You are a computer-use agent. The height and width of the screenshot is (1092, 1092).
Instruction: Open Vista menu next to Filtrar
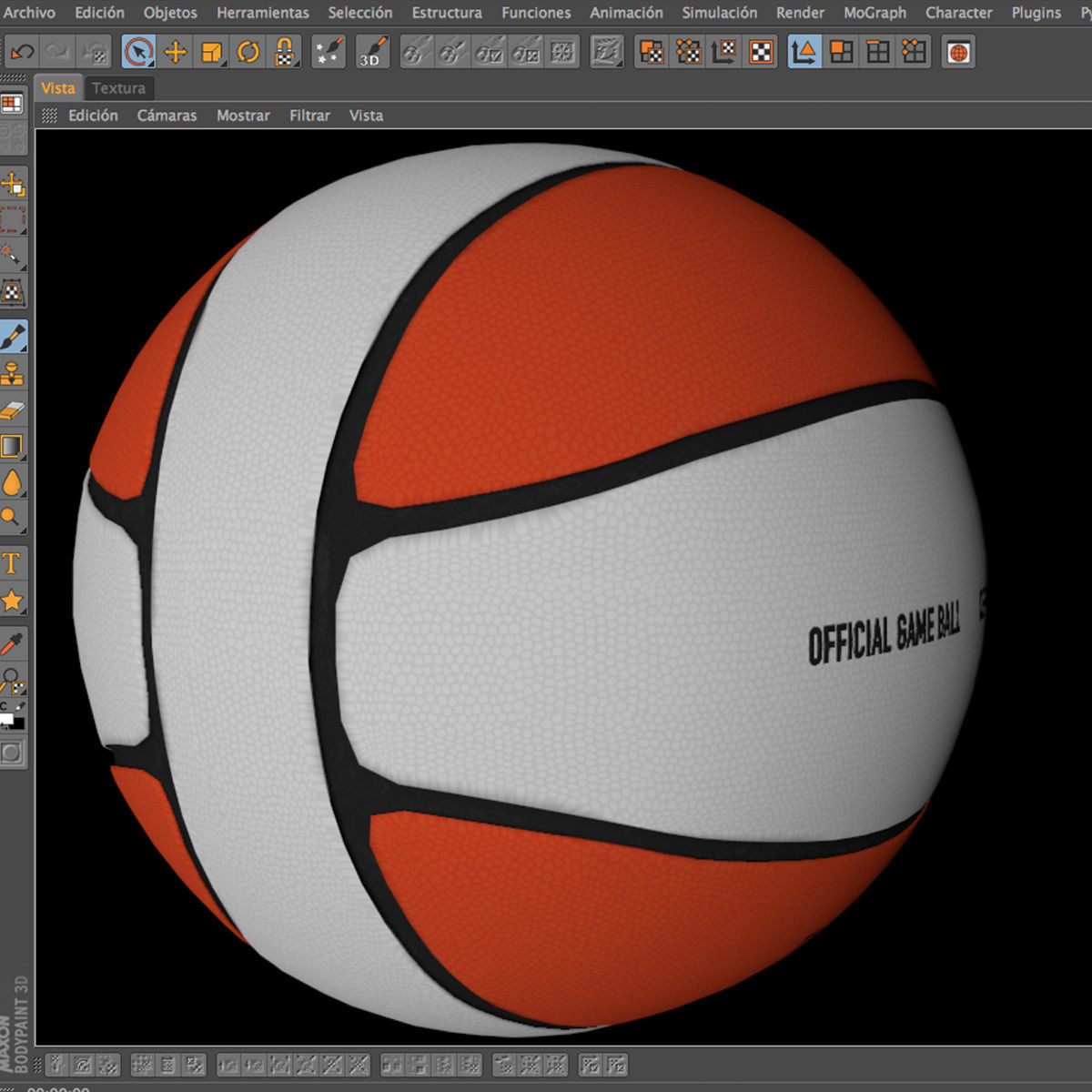[366, 116]
